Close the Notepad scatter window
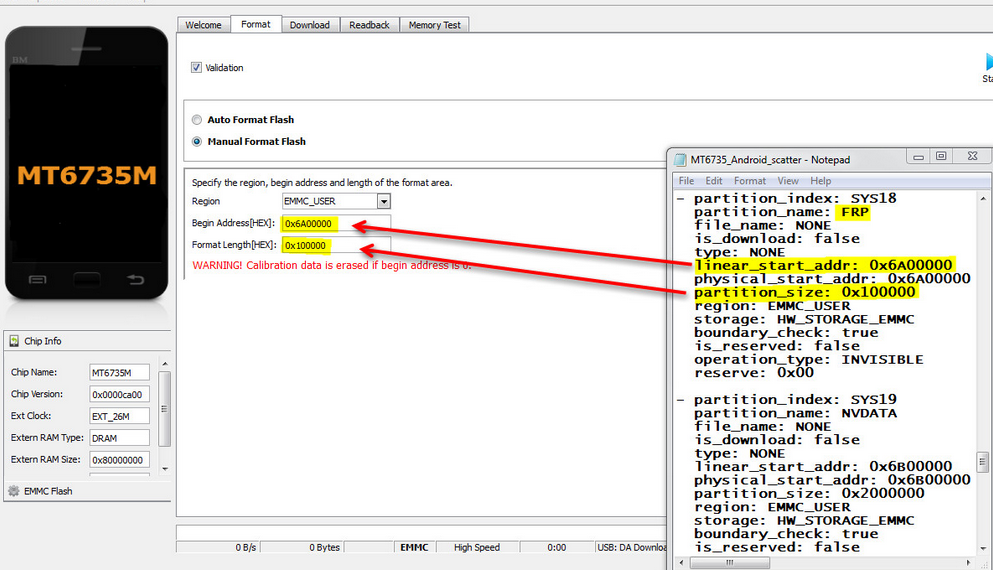 point(972,156)
